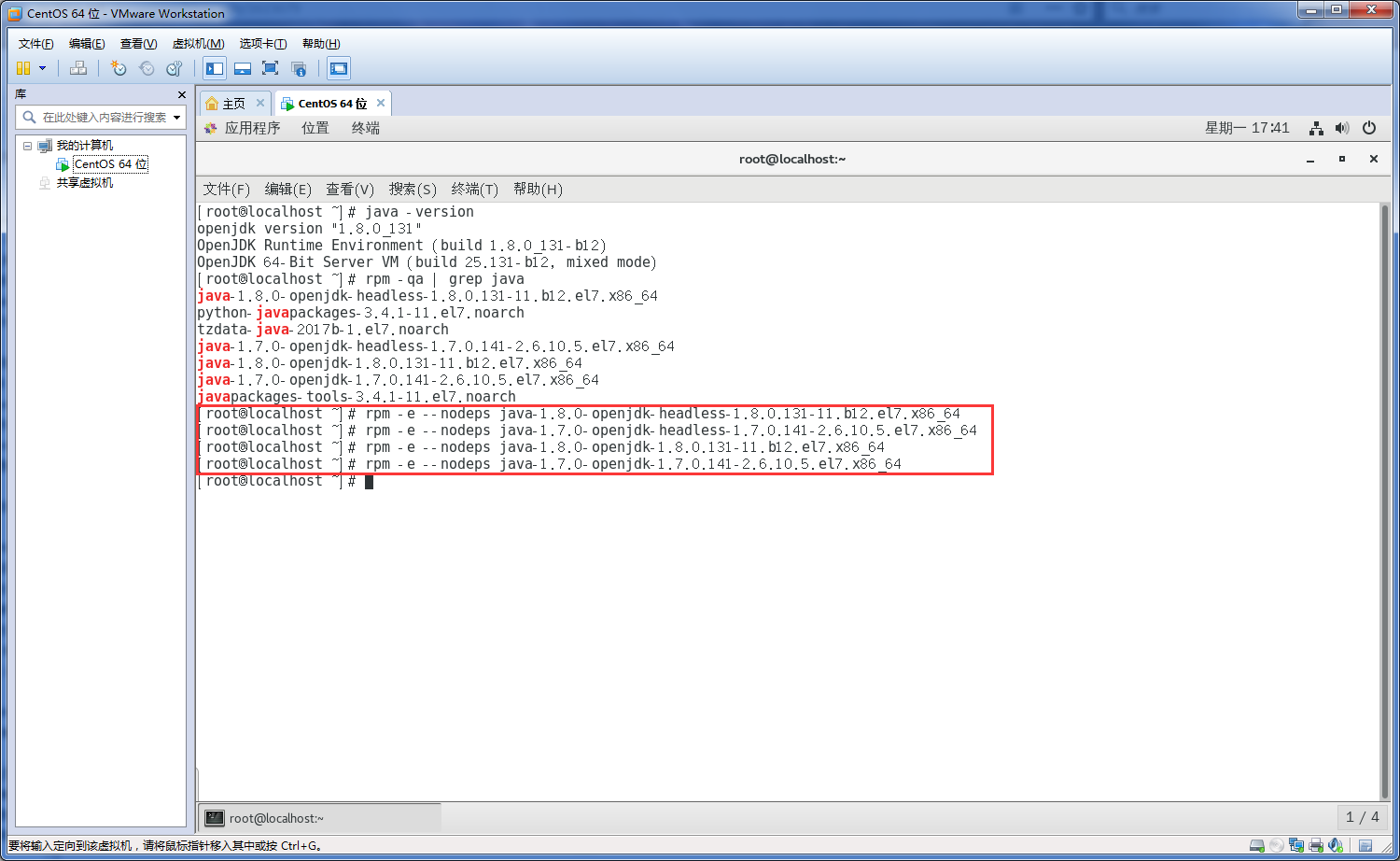
Task: Click the 1 / 4 workspace switcher
Action: (x=1363, y=817)
